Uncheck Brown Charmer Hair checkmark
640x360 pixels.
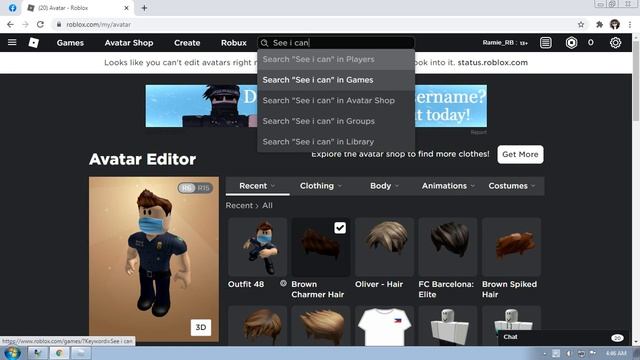tap(340, 228)
